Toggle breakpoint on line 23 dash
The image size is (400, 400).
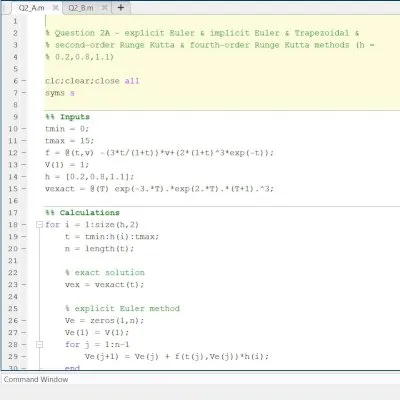[24, 285]
